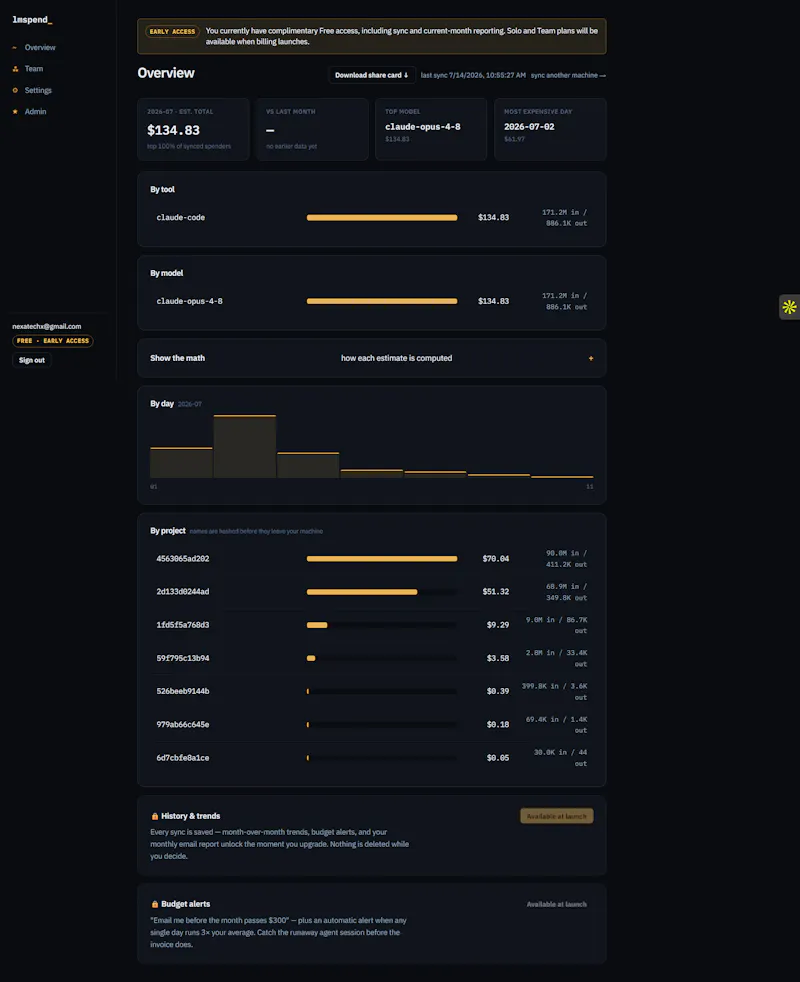Viewport: 800px width, 982px height.
Task: Click the Team sidebar icon
Action: click(15, 69)
